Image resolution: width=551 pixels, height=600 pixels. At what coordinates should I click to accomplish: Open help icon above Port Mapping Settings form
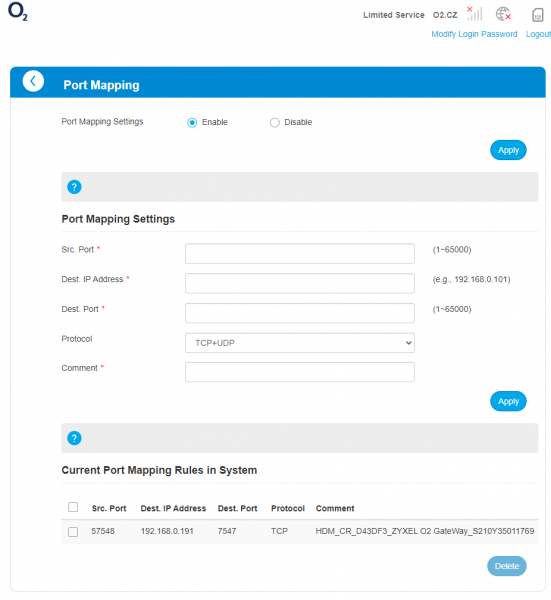coord(74,187)
